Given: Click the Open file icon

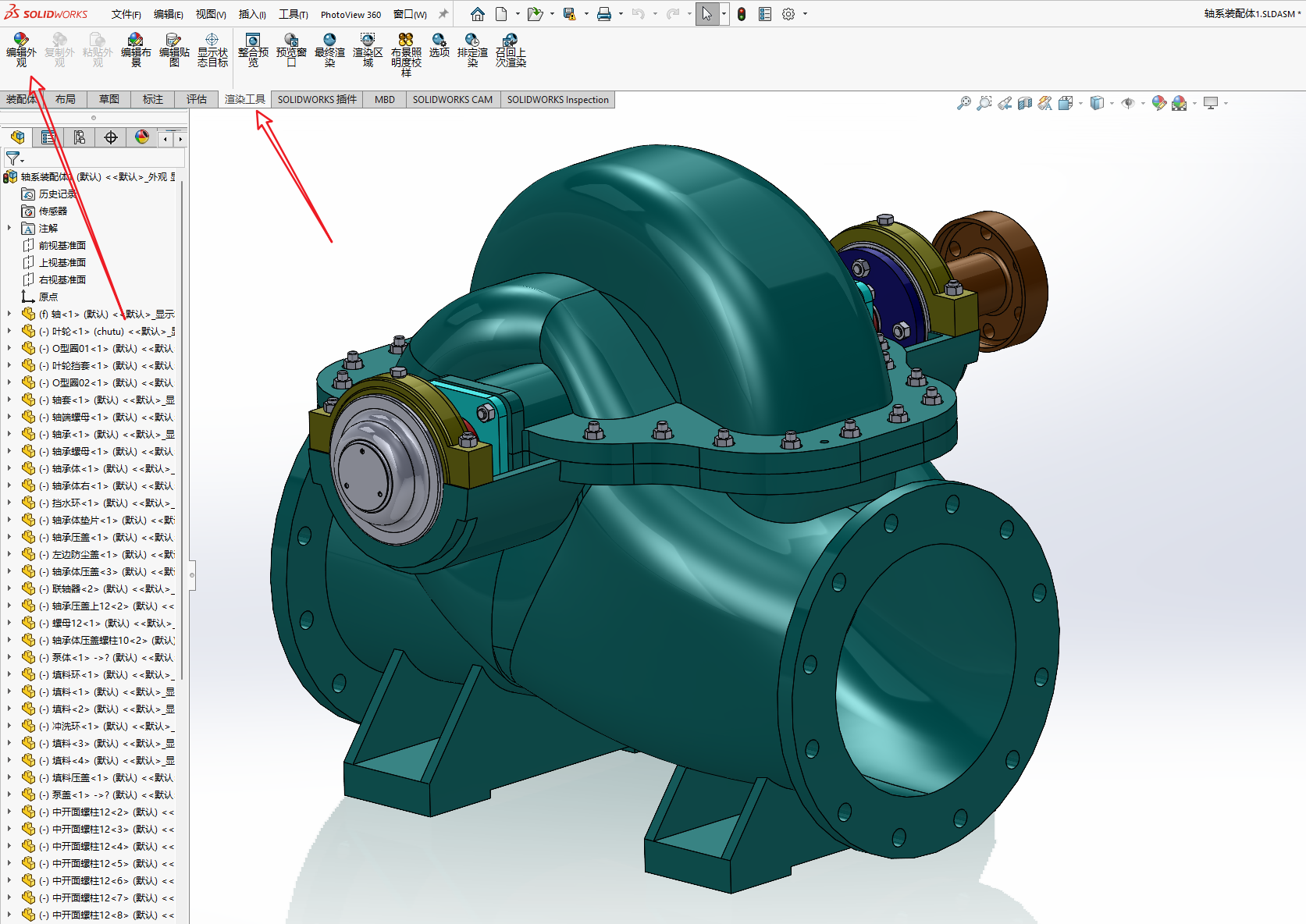Looking at the screenshot, I should pos(535,14).
